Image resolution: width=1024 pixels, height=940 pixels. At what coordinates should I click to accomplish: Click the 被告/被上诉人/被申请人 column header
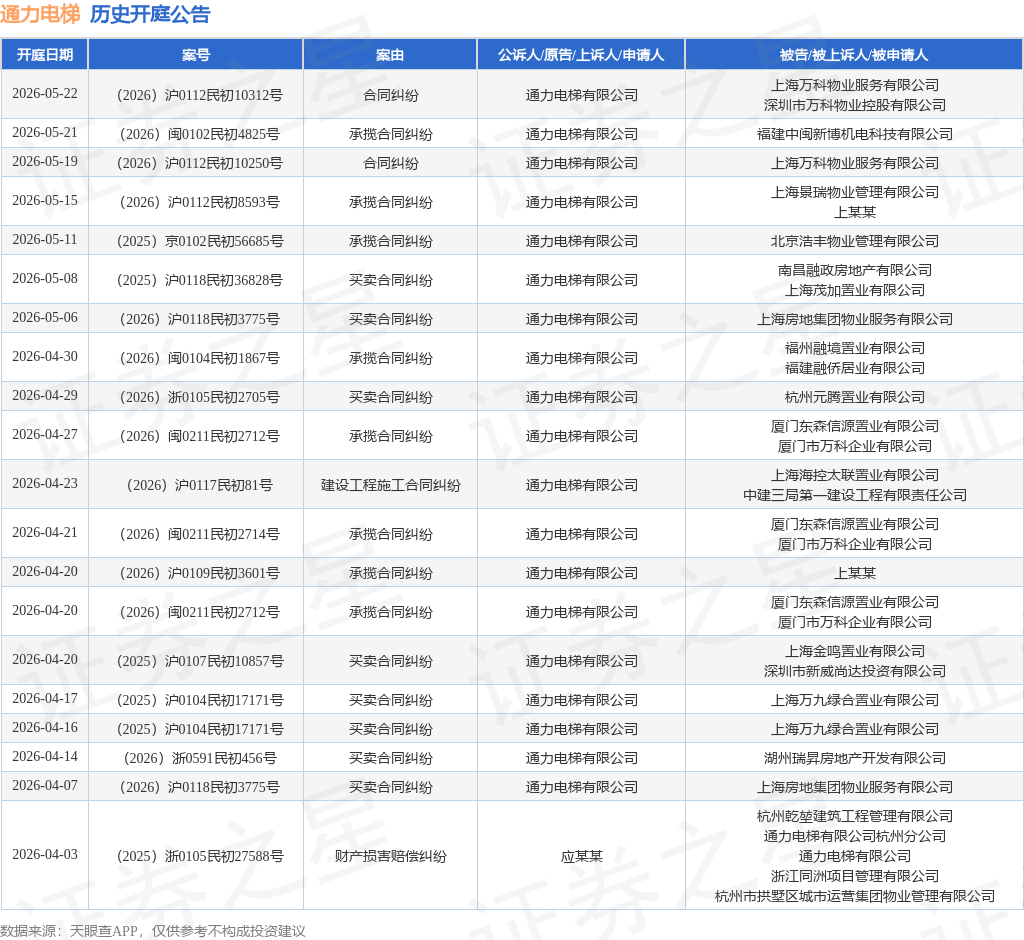854,55
